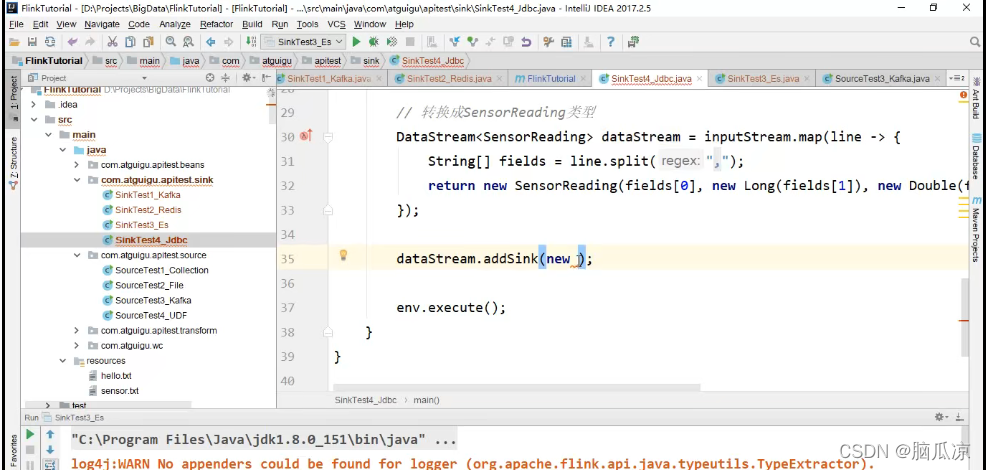
Task: Click the Open file toolbar icon
Action: (14, 42)
